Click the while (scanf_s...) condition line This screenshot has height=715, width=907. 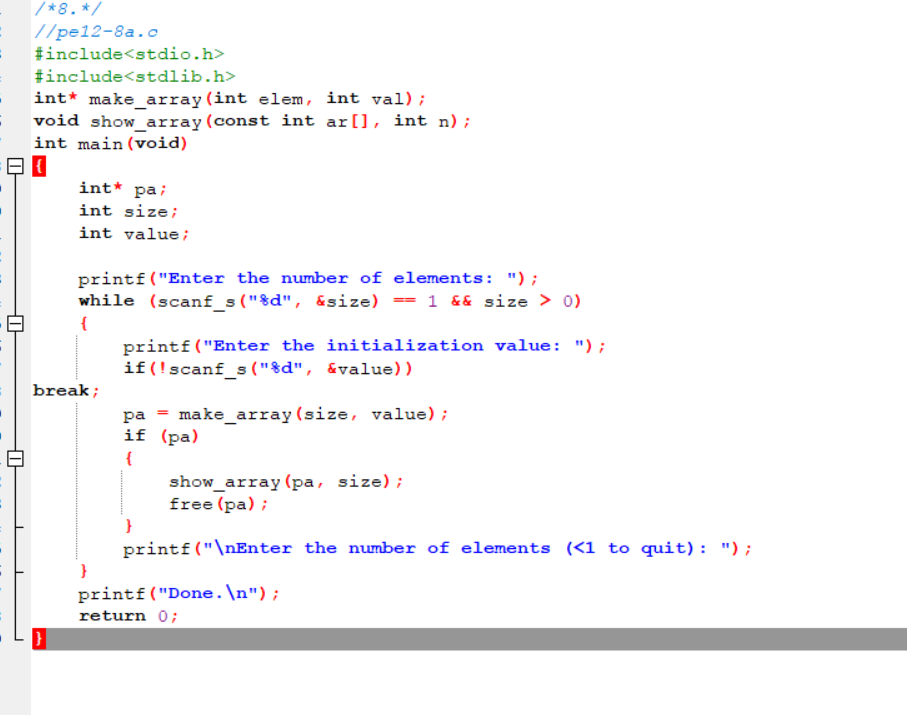pyautogui.click(x=330, y=301)
